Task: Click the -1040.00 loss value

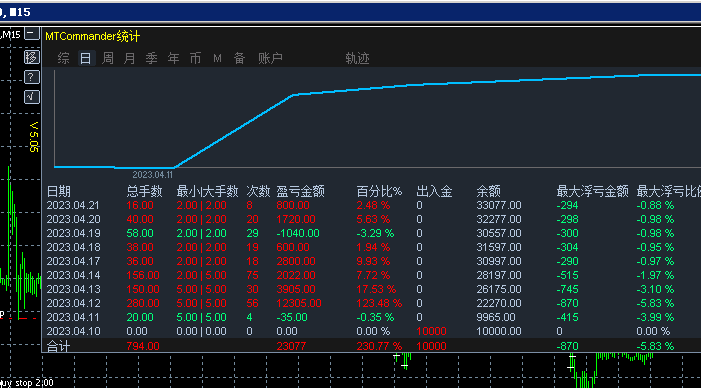Action: 298,233
